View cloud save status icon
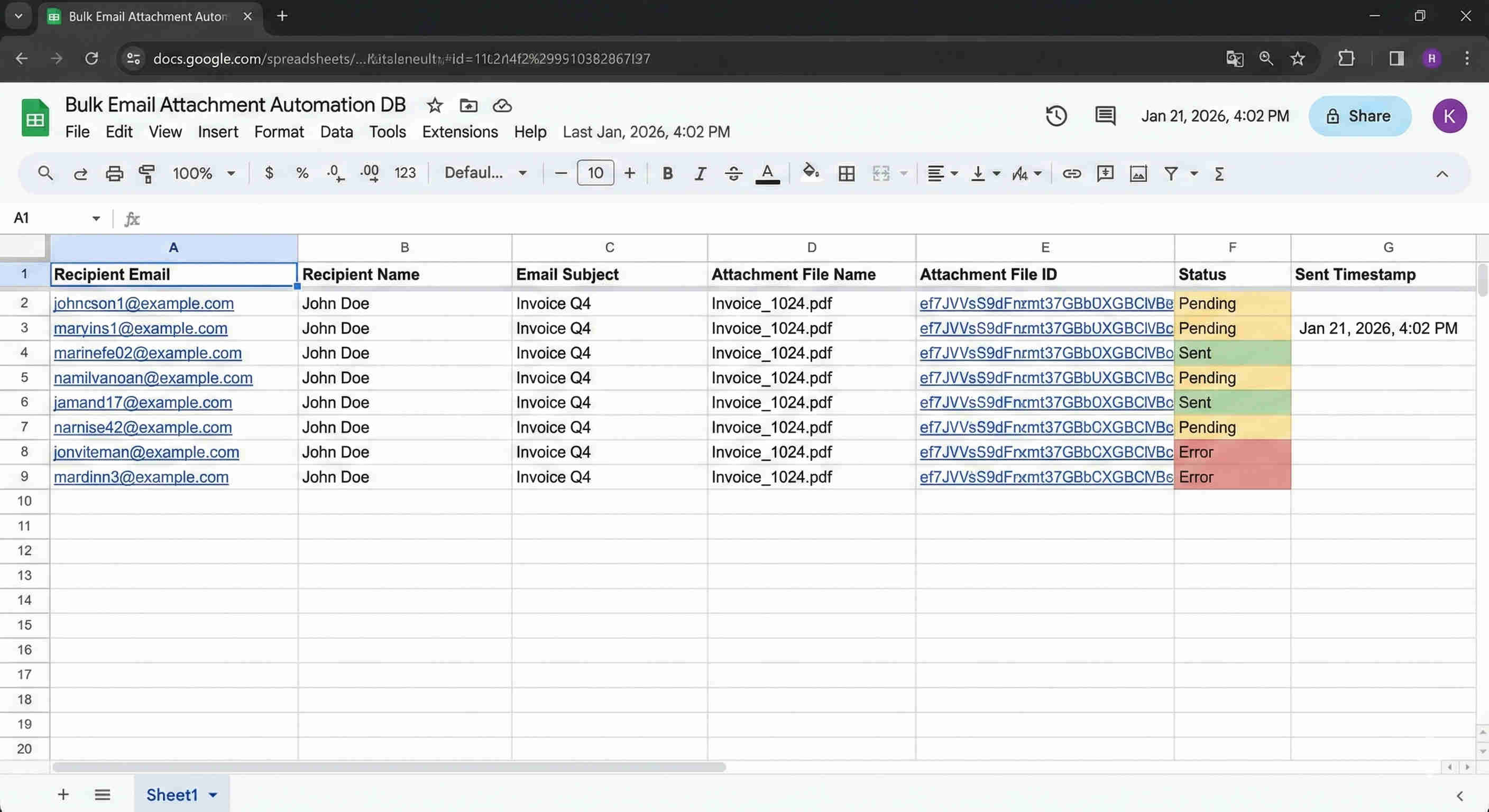This screenshot has height=812, width=1489. click(502, 105)
